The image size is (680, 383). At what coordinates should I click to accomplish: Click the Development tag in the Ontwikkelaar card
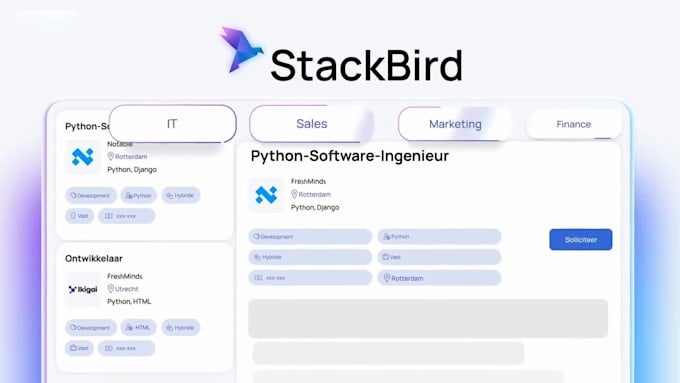click(x=91, y=327)
